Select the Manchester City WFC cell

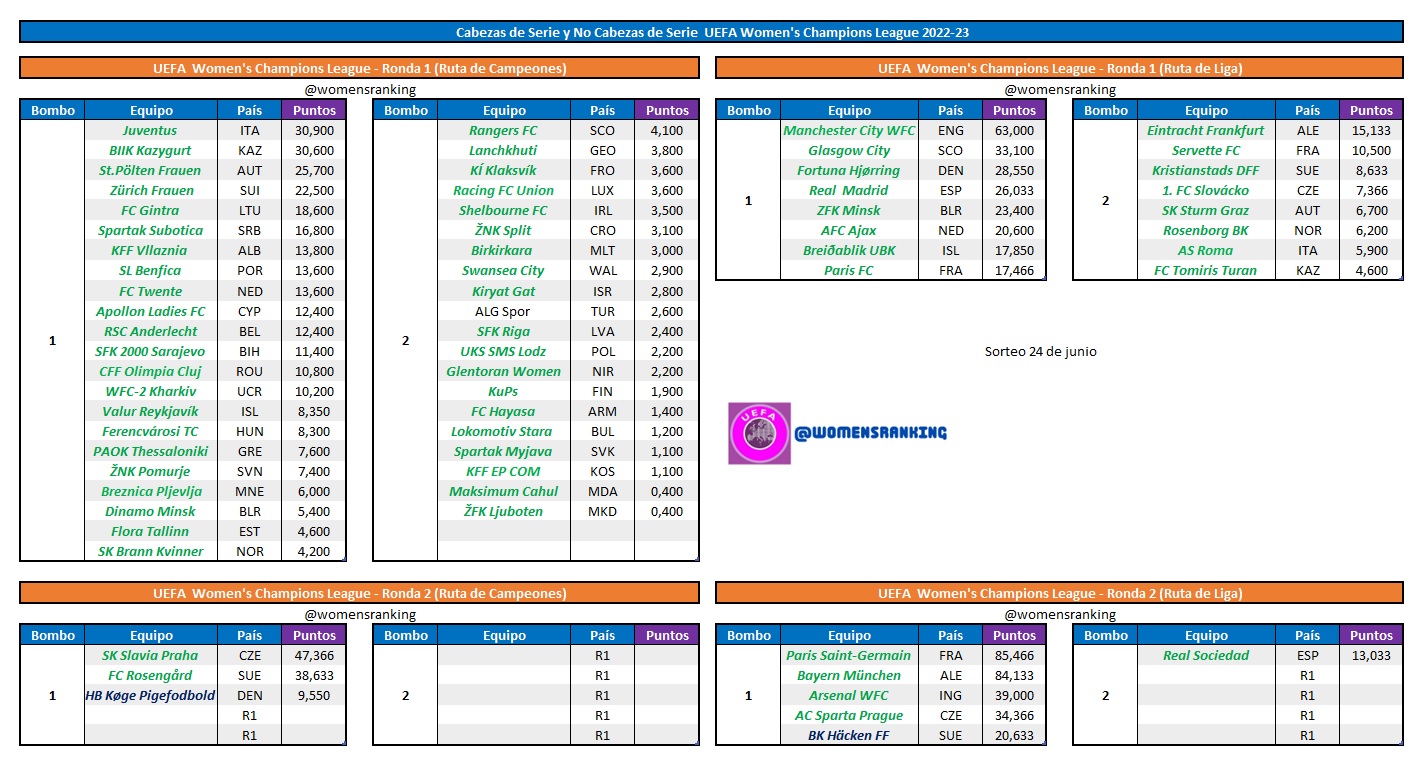pos(849,130)
